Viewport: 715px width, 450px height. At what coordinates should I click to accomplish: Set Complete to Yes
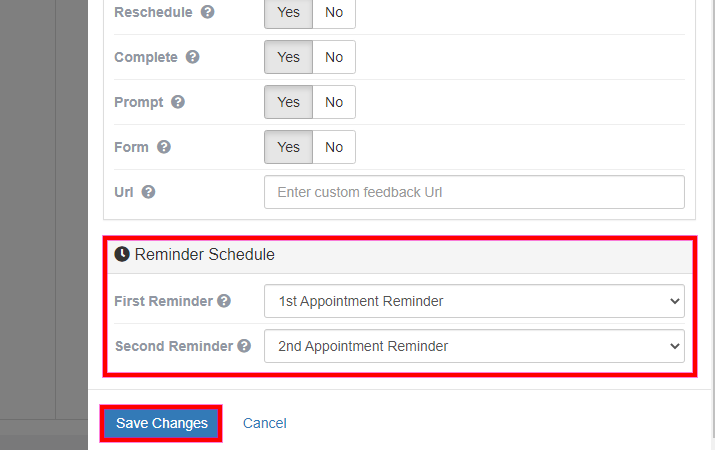tap(289, 57)
